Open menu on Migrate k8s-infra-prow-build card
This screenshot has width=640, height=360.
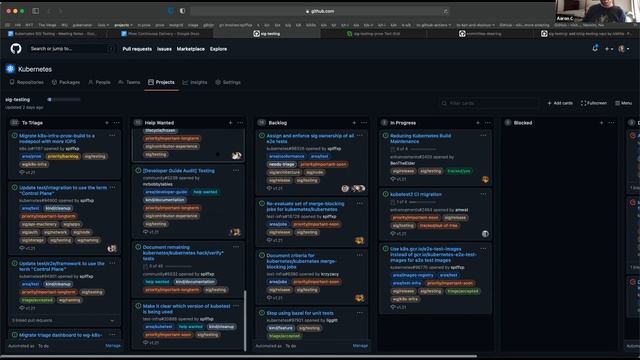(112, 136)
